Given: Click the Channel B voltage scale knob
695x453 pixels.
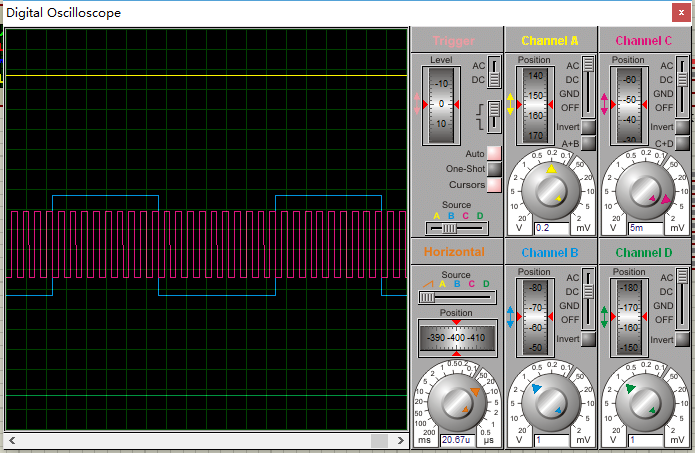Looking at the screenshot, I should click(x=551, y=402).
